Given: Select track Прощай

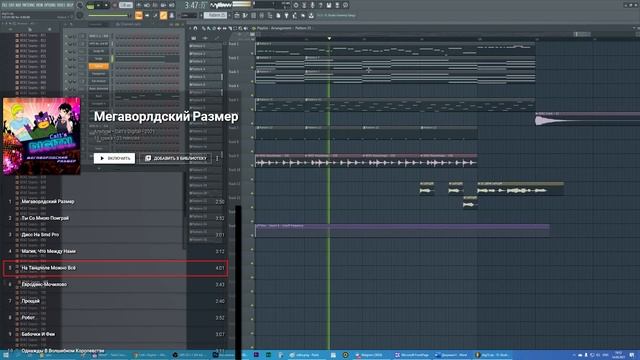Looking at the screenshot, I should [31, 301].
